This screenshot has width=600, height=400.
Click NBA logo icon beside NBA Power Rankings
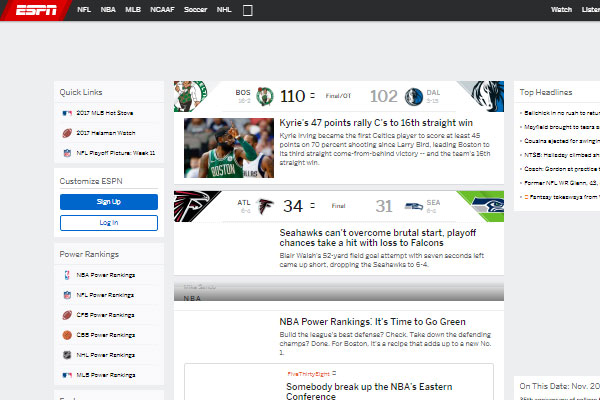click(67, 275)
